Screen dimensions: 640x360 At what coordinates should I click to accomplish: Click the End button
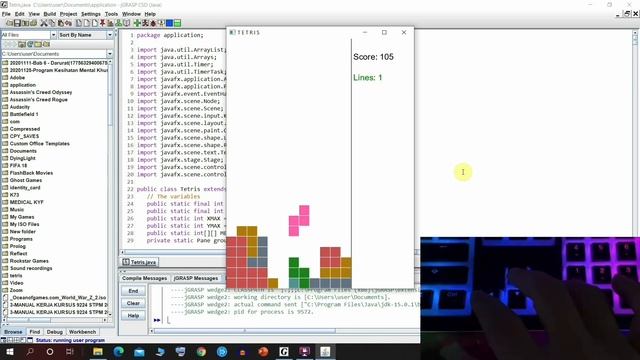[133, 291]
